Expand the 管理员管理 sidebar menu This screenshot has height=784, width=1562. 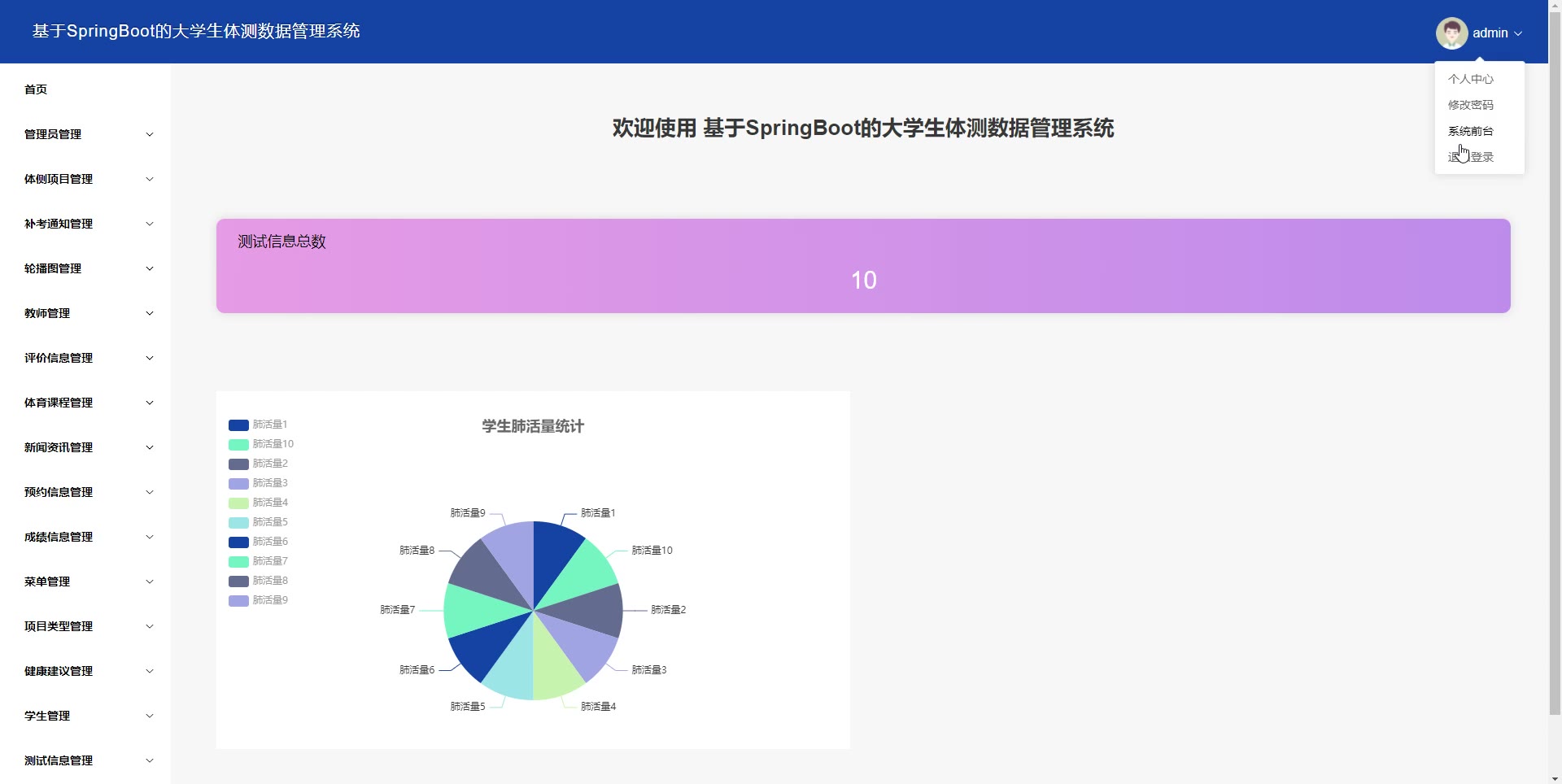(85, 134)
